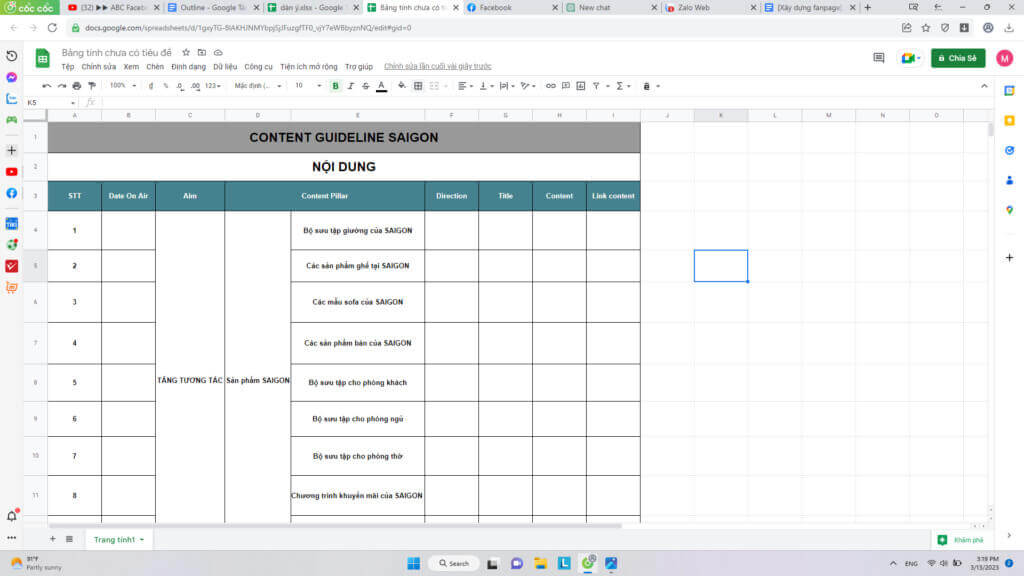Open the Trợ giúp menu
This screenshot has width=1024, height=576.
(359, 67)
